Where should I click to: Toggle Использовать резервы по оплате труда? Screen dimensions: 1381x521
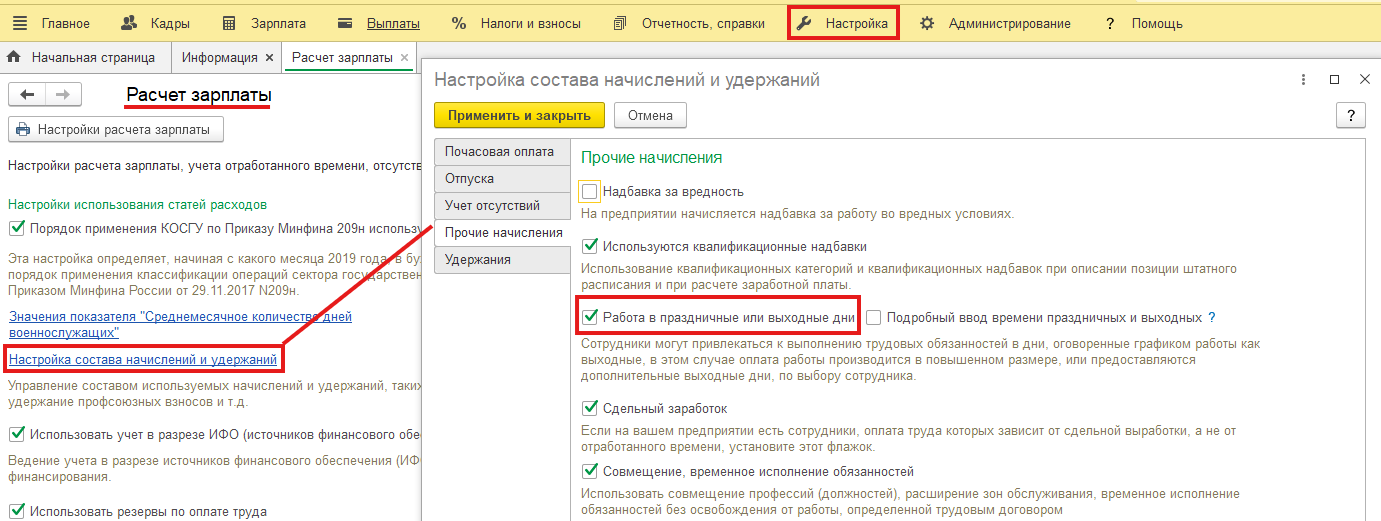[16, 512]
